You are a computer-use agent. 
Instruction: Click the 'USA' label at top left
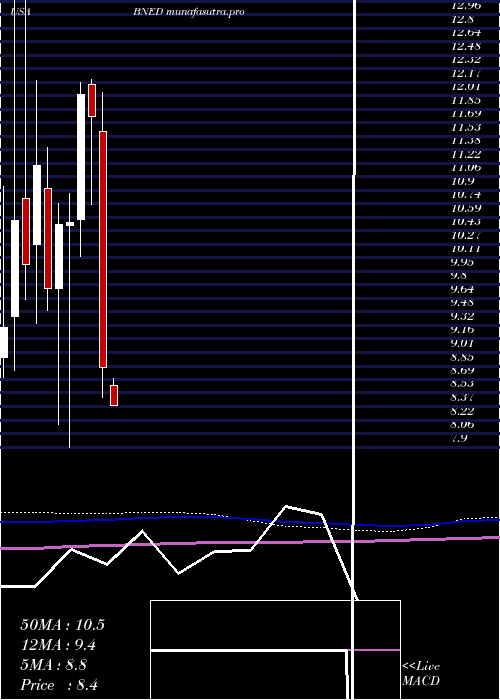(21, 12)
